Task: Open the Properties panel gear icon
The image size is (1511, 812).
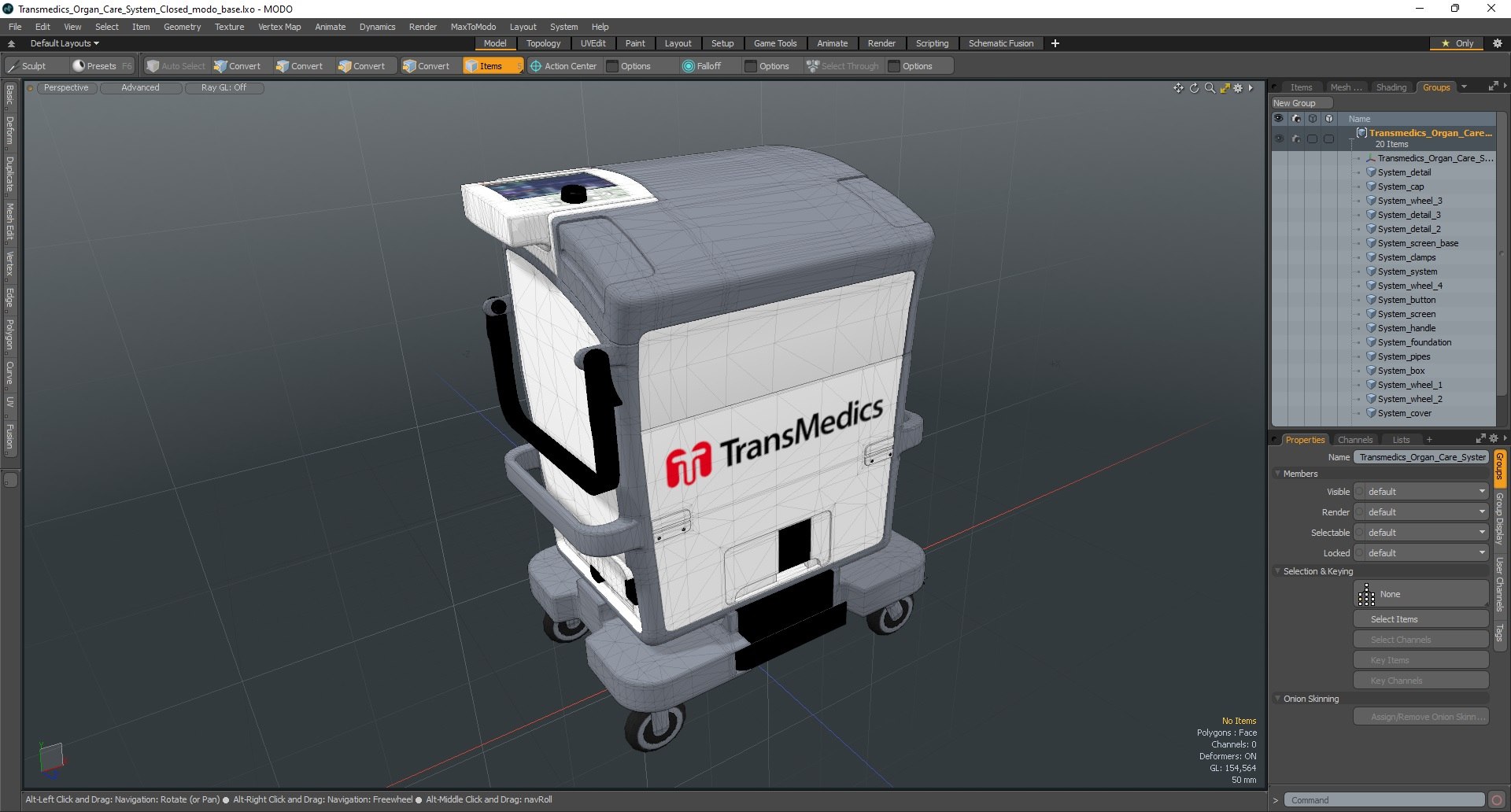Action: click(x=1494, y=439)
